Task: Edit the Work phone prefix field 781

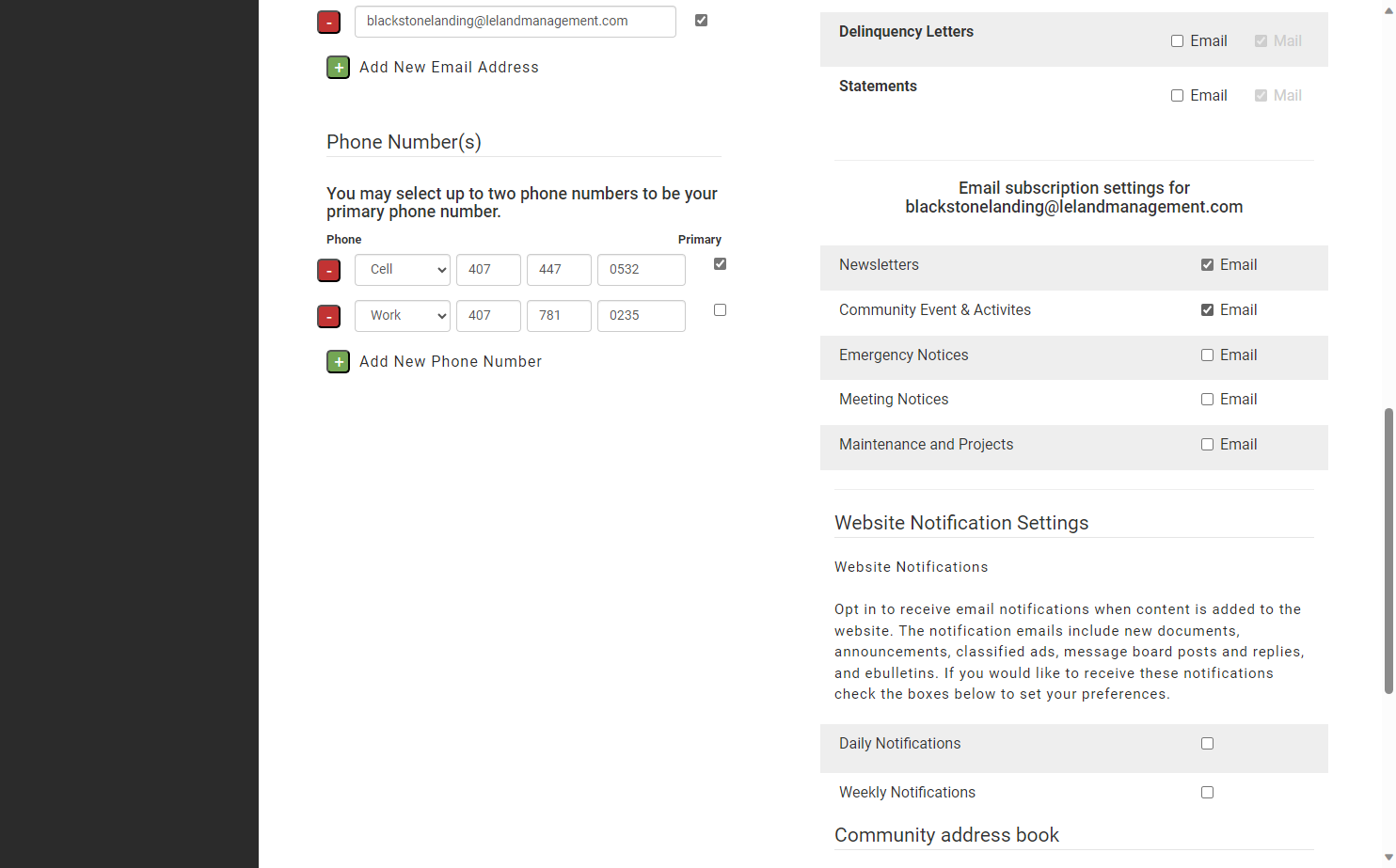Action: 559,316
